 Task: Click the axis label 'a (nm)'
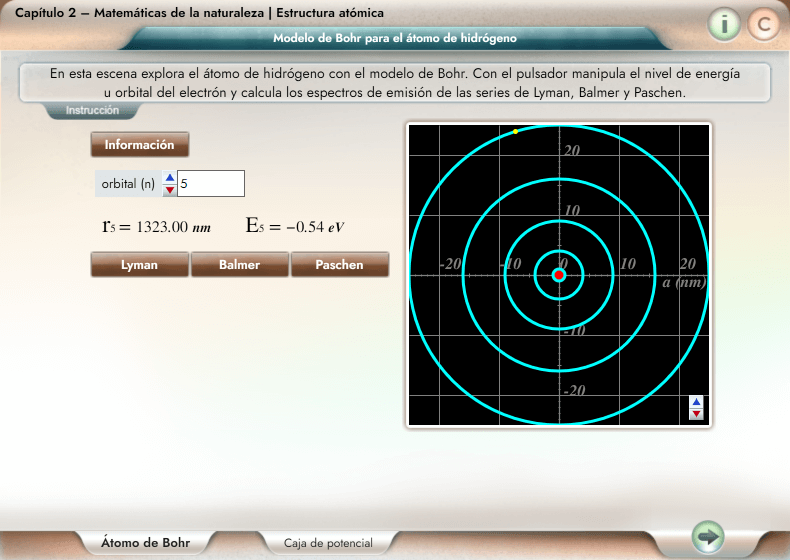[684, 282]
